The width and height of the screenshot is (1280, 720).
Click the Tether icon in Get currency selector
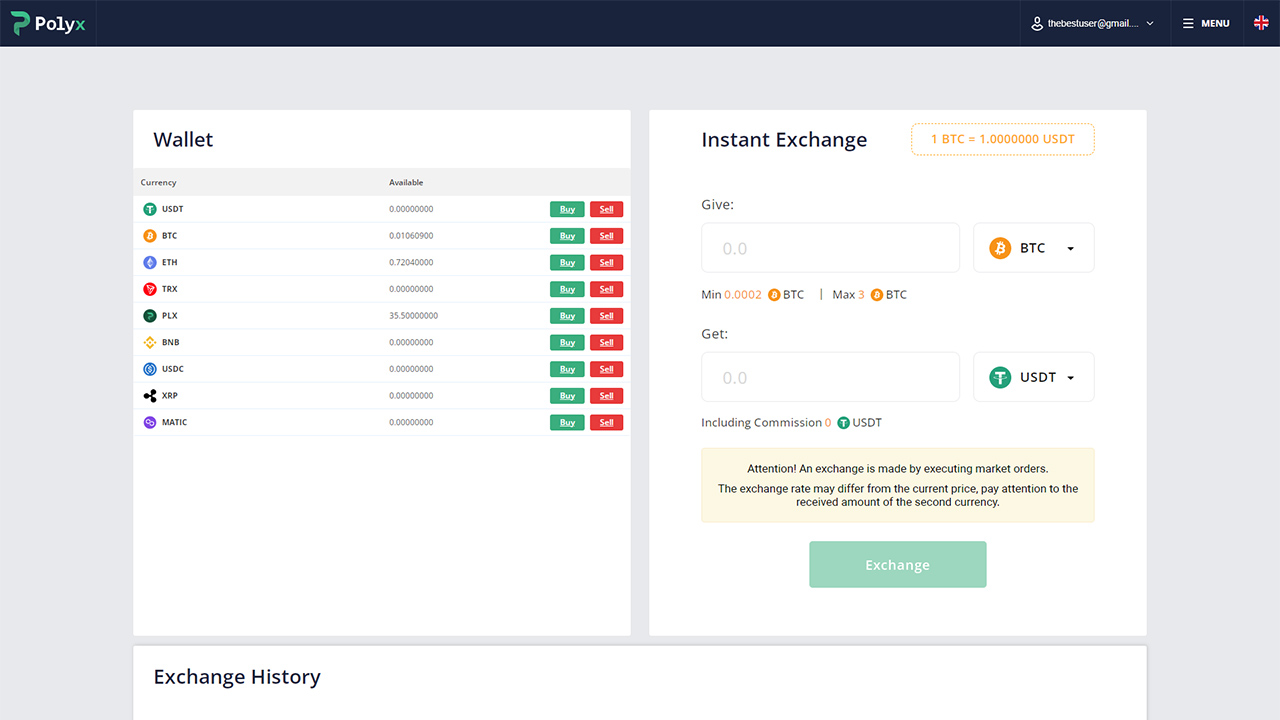click(1000, 377)
